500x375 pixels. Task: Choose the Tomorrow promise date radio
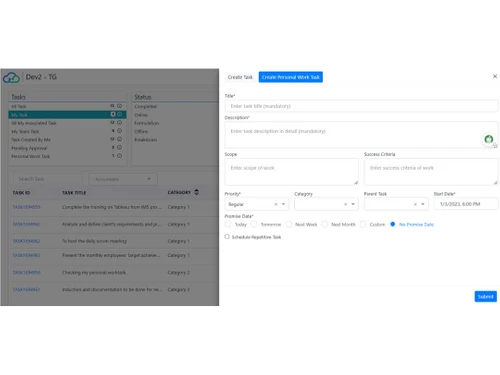coord(254,224)
